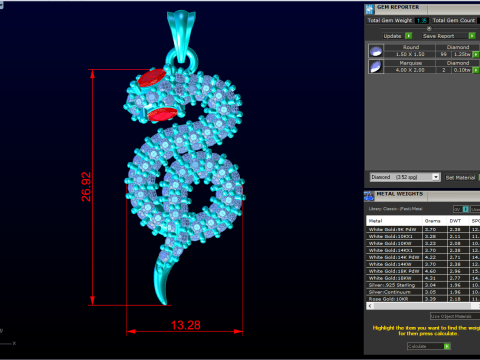Toggle the cyan button in Metal Weights header

tap(466, 209)
